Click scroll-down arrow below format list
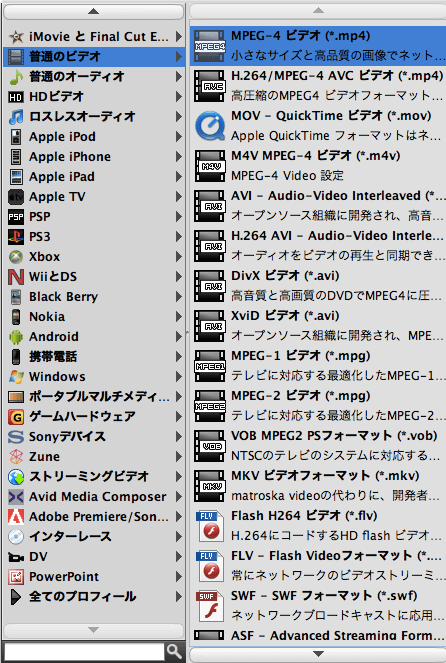This screenshot has width=446, height=663. 318,653
